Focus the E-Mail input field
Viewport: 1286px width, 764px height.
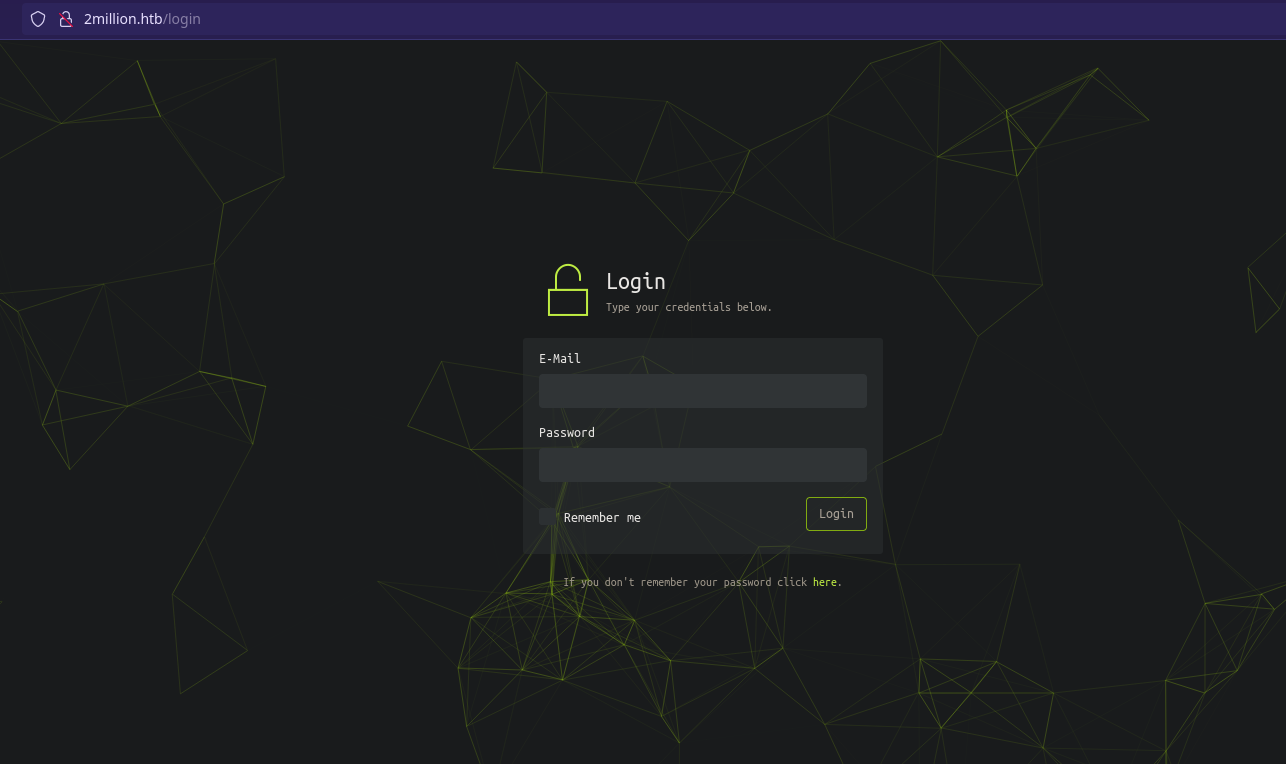(702, 391)
